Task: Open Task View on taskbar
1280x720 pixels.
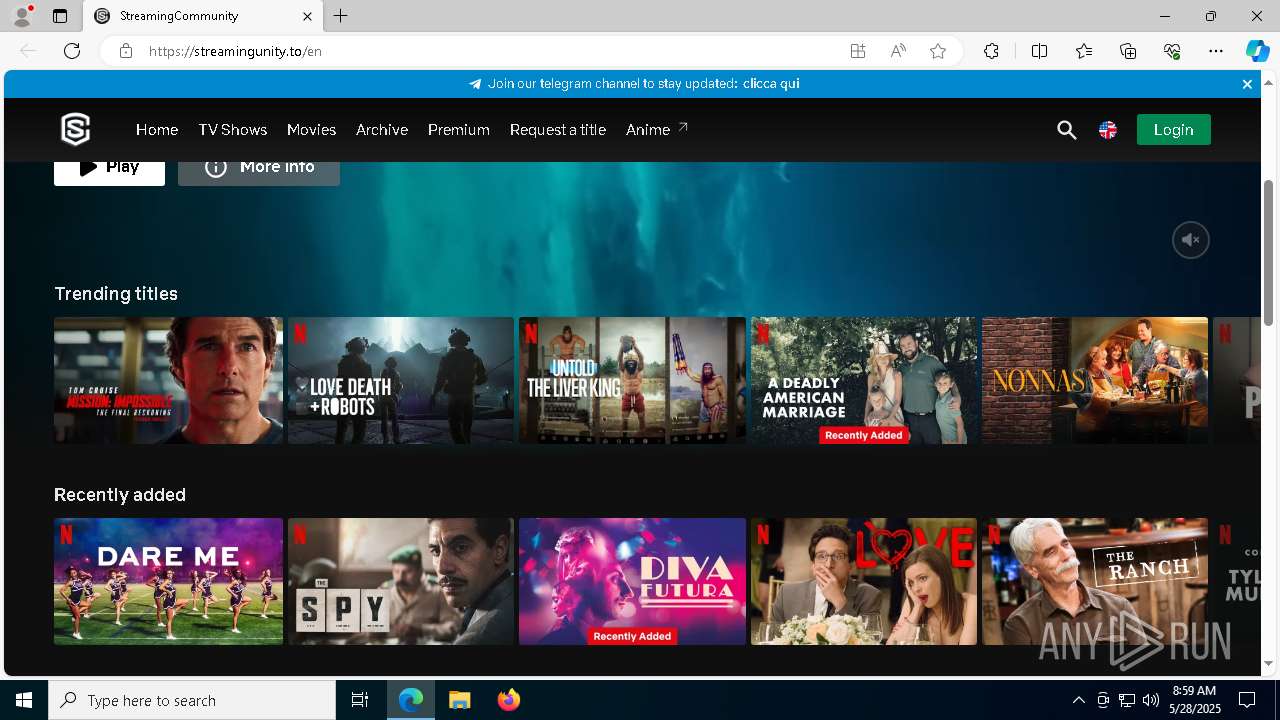Action: pyautogui.click(x=360, y=700)
